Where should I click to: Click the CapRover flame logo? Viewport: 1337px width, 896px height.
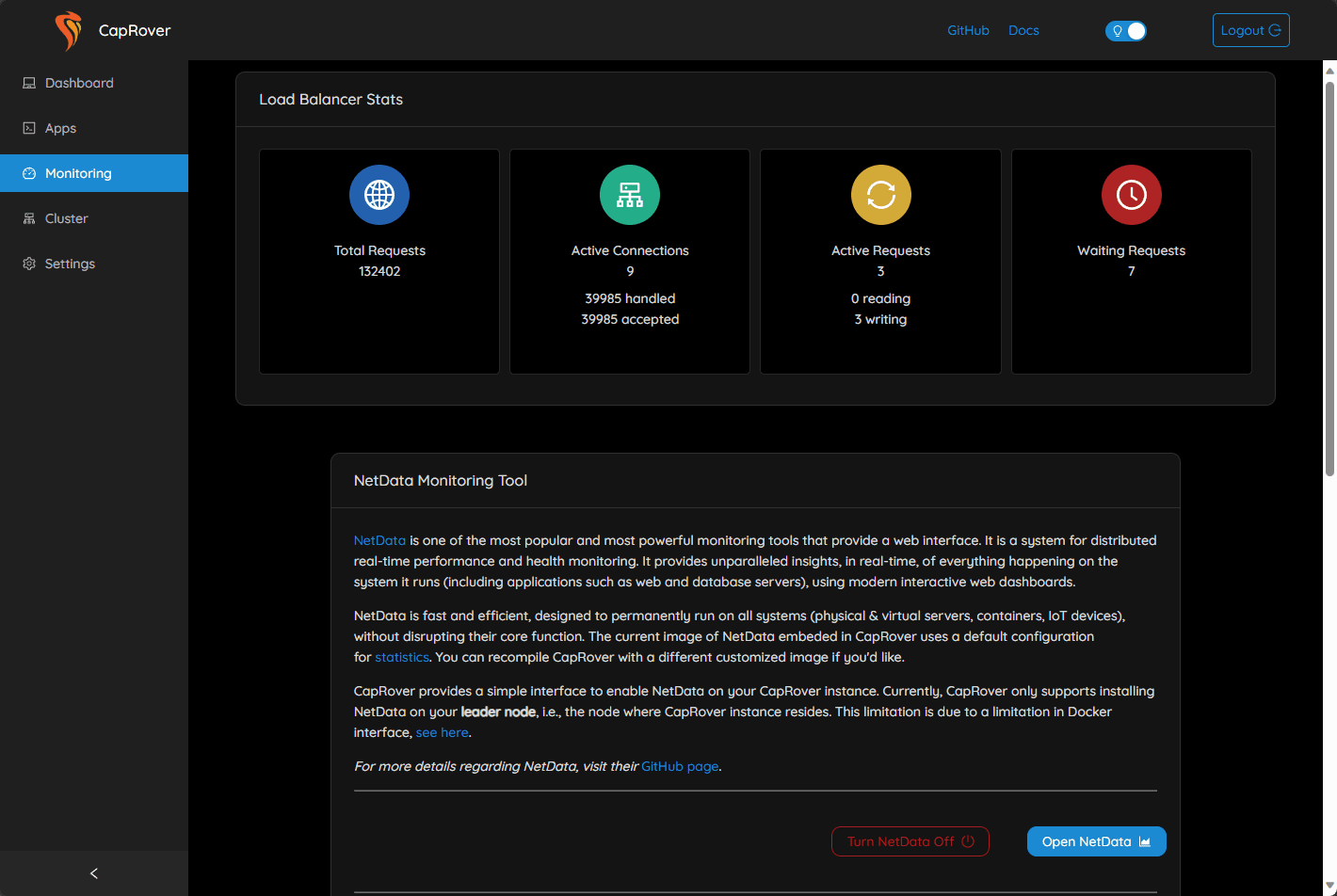(69, 30)
